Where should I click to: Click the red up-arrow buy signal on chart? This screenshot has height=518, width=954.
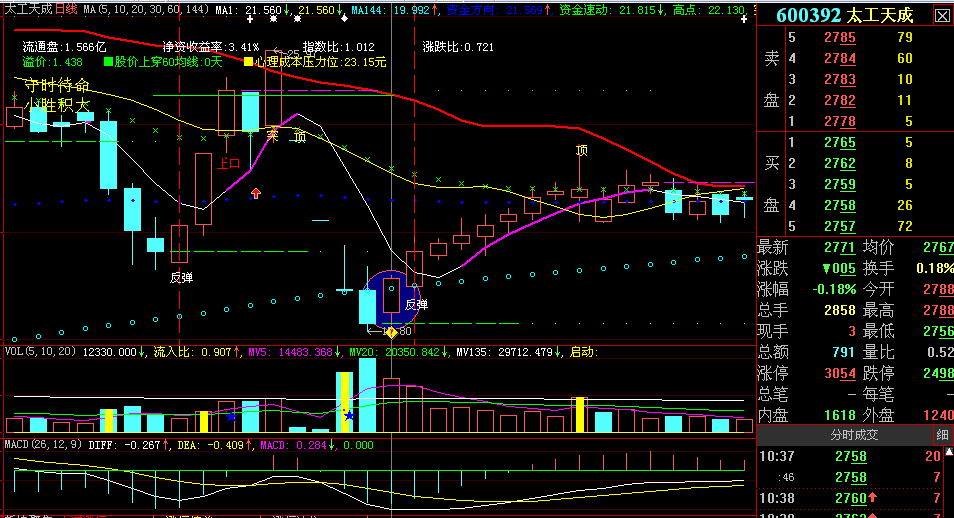pyautogui.click(x=256, y=193)
